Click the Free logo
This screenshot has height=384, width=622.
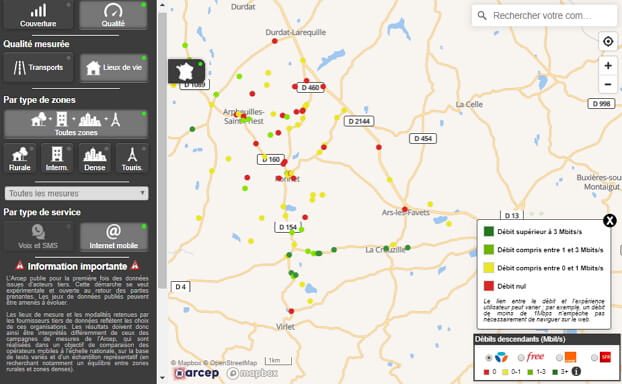535,357
